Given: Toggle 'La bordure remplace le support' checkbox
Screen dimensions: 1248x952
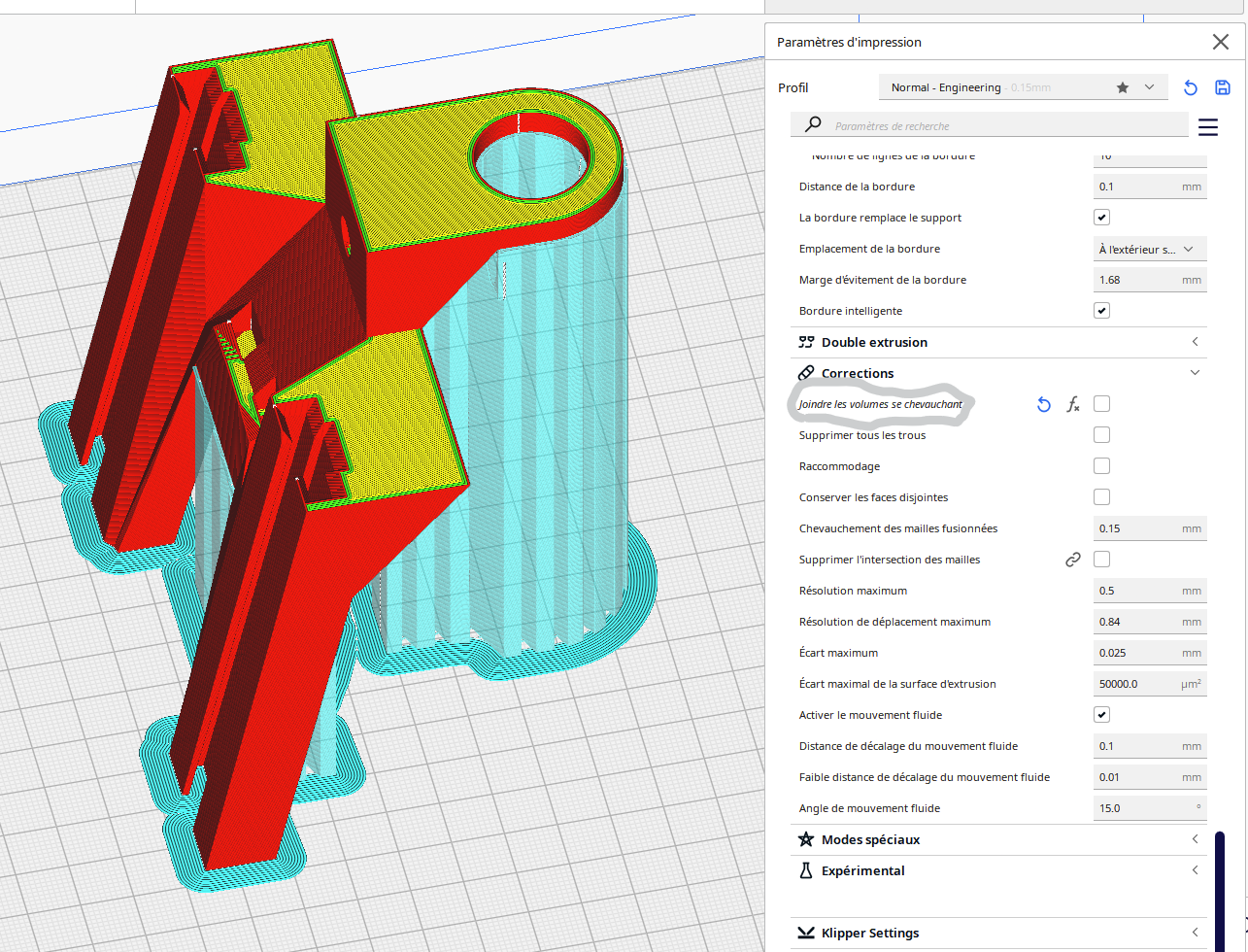Looking at the screenshot, I should coord(1101,218).
